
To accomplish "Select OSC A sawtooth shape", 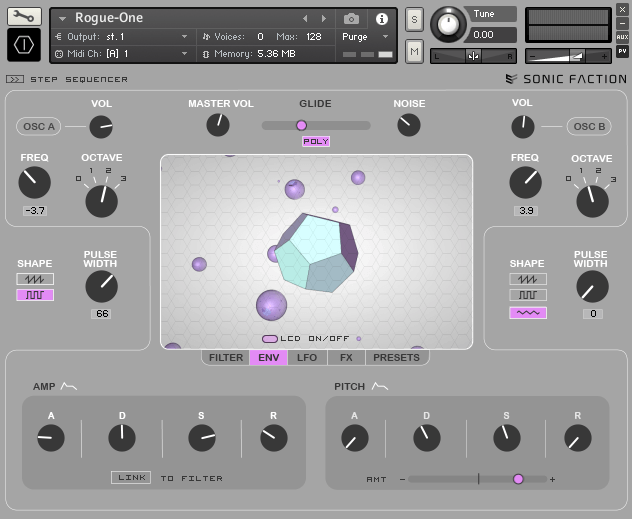I will (35, 279).
